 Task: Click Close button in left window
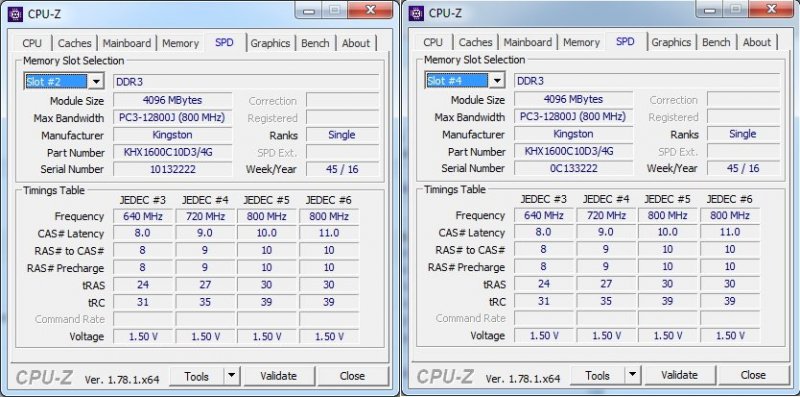click(352, 376)
